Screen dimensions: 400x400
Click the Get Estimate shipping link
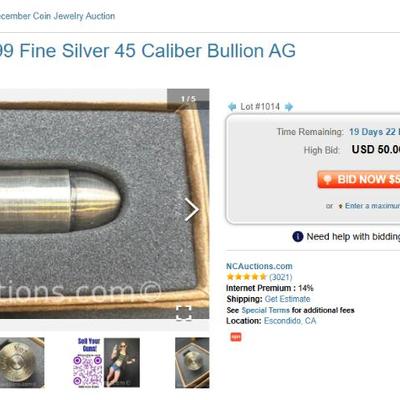(x=287, y=299)
